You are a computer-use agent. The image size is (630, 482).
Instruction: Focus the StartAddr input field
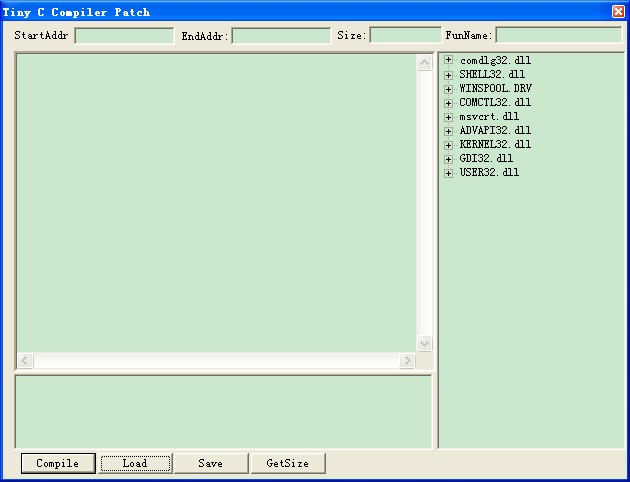(x=125, y=36)
